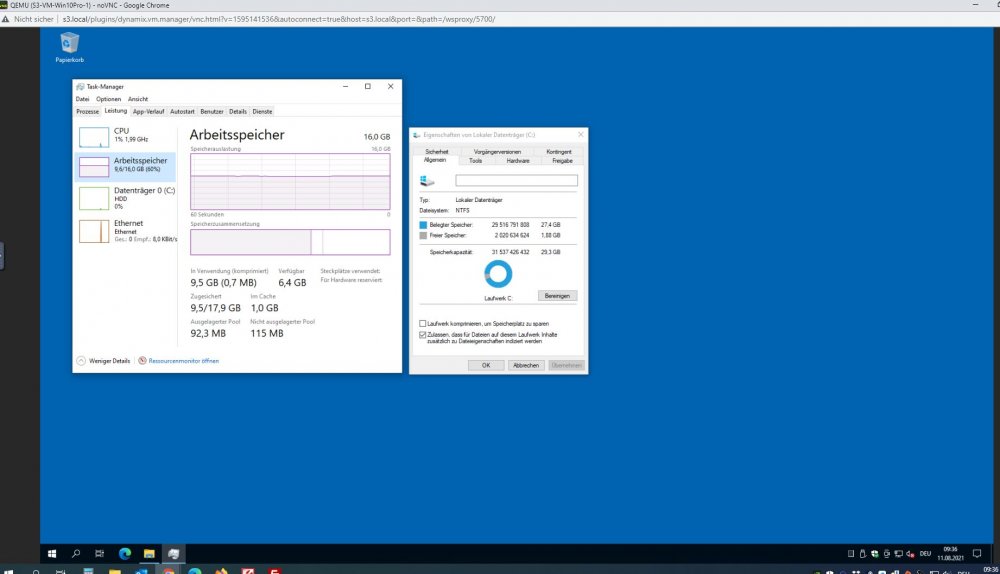The image size is (1000, 574).
Task: Collapse via Weniger Details arrow
Action: (81, 361)
